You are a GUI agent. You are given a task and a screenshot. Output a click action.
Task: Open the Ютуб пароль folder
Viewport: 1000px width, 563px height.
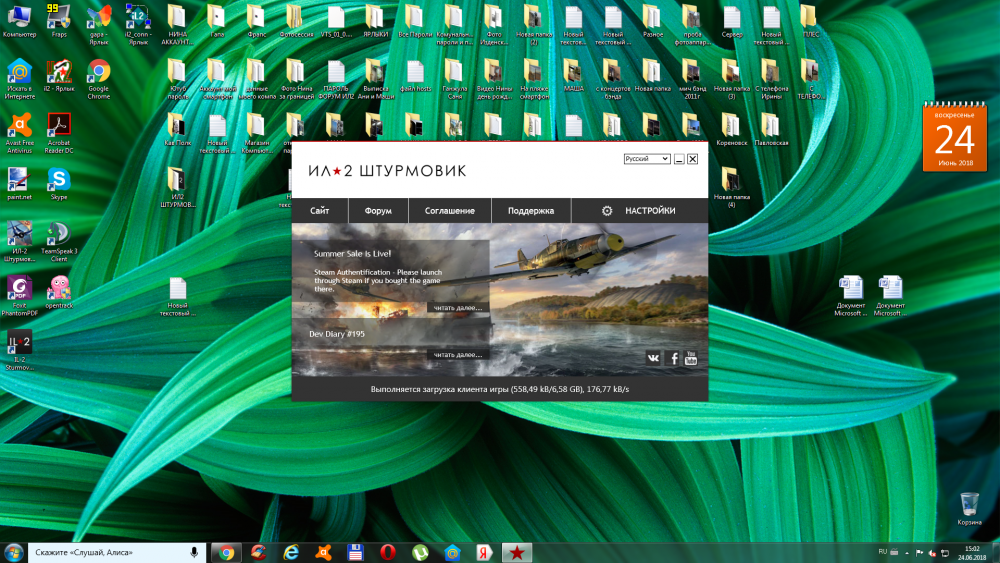coord(177,78)
